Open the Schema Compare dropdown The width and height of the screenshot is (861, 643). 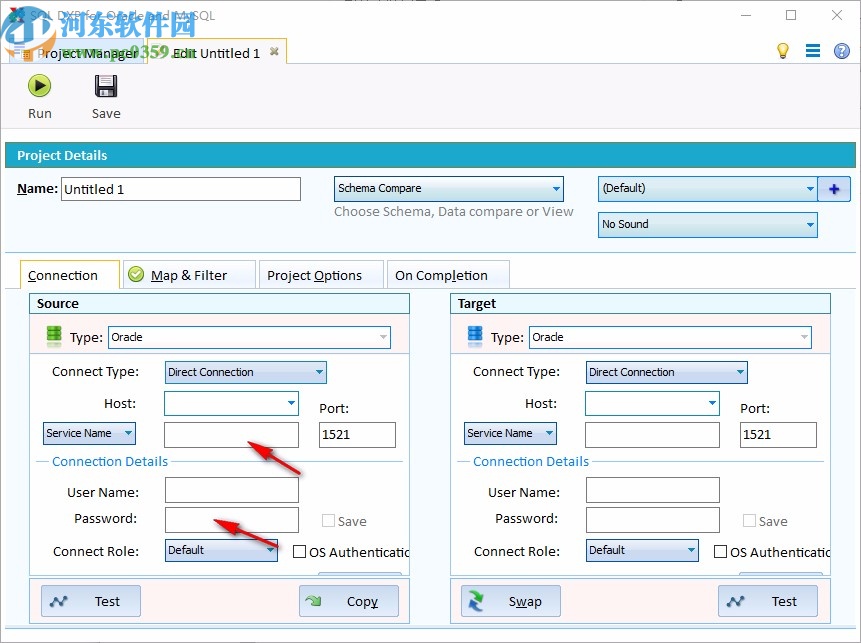(x=557, y=188)
